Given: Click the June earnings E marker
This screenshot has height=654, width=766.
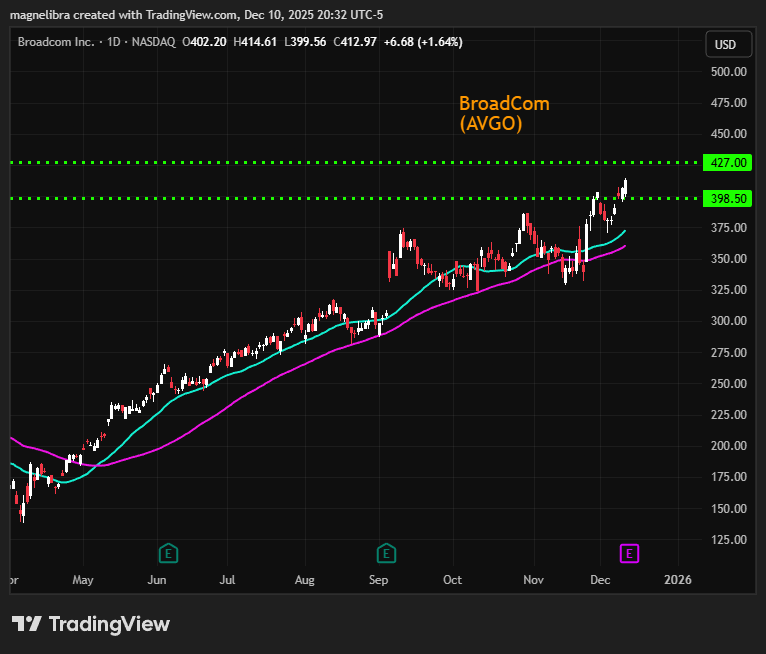Looking at the screenshot, I should (x=169, y=553).
